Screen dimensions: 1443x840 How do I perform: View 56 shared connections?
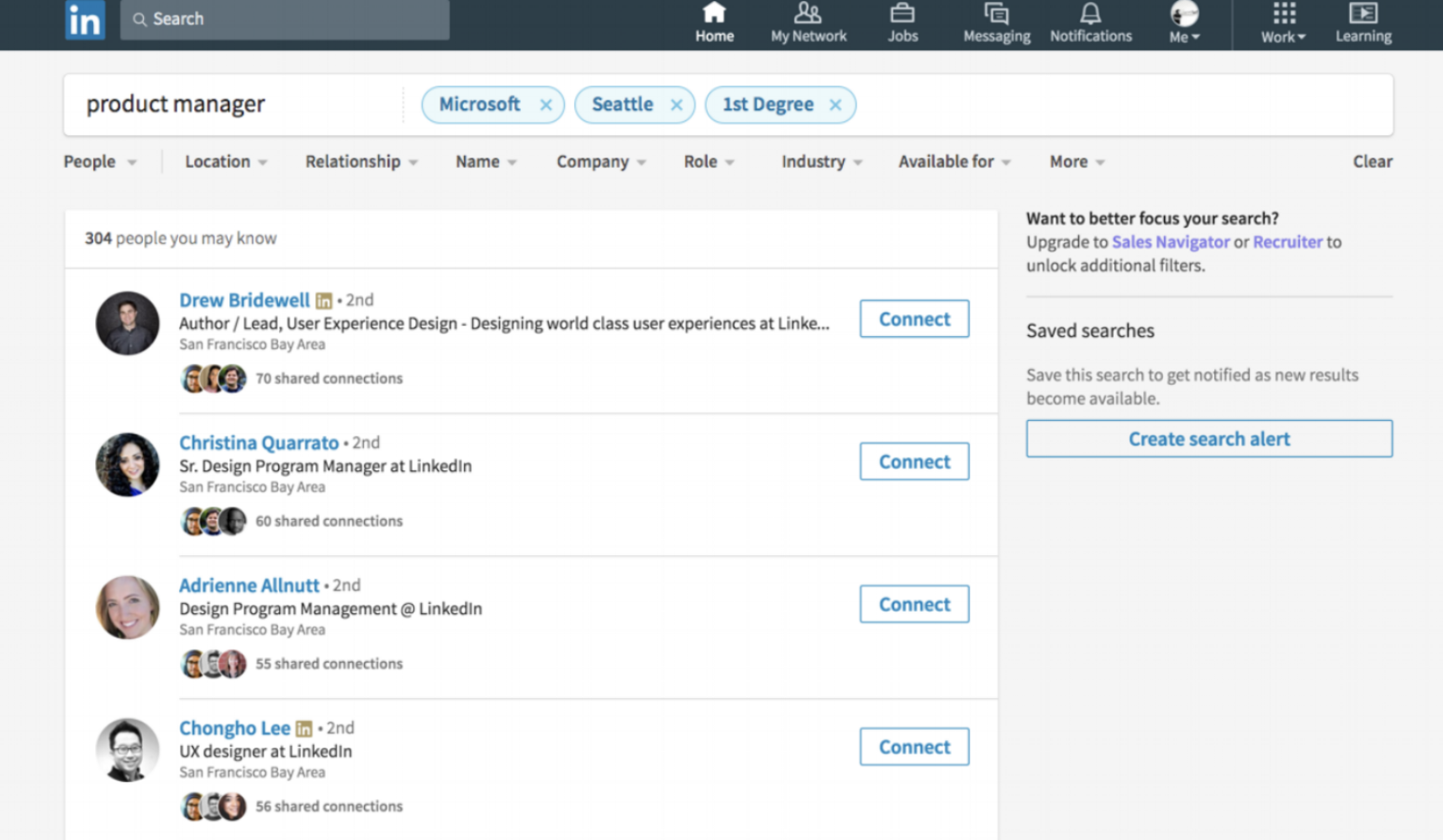click(x=329, y=806)
